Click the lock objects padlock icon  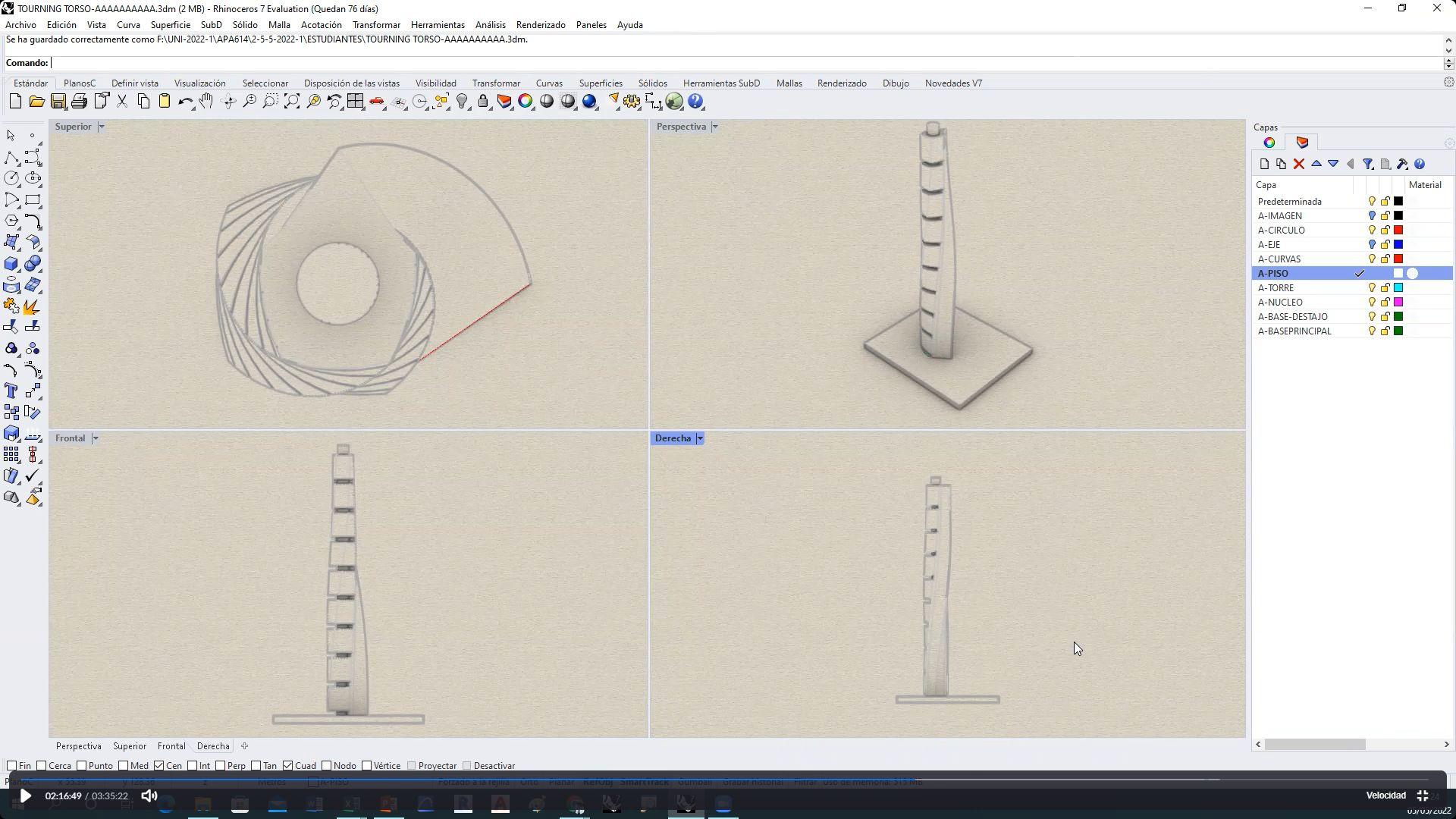coord(483,102)
